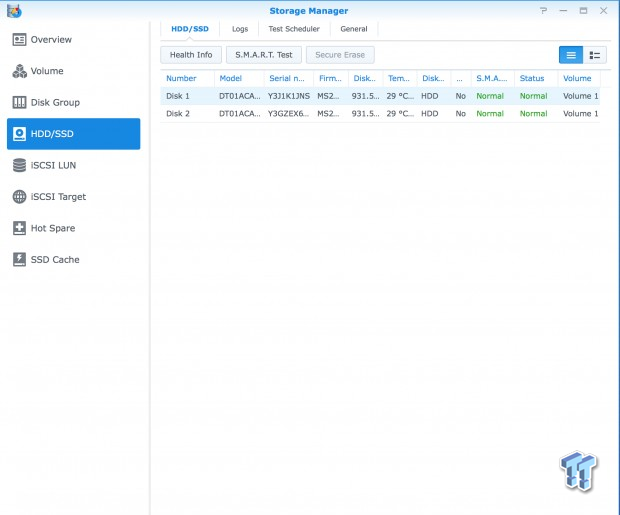This screenshot has height=515, width=620.
Task: Open the help question mark icon
Action: (544, 11)
